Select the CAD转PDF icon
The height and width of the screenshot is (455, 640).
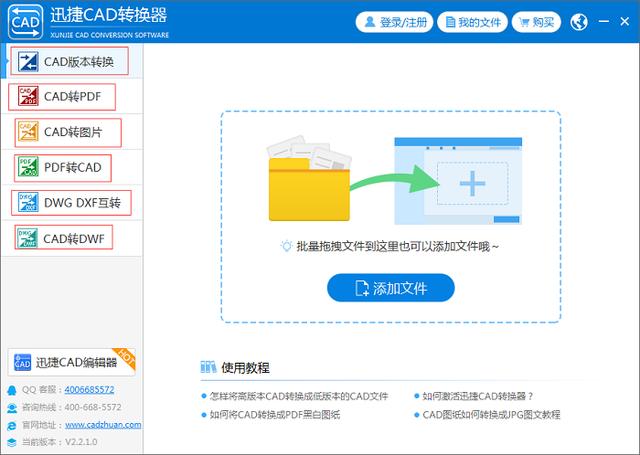tap(28, 96)
